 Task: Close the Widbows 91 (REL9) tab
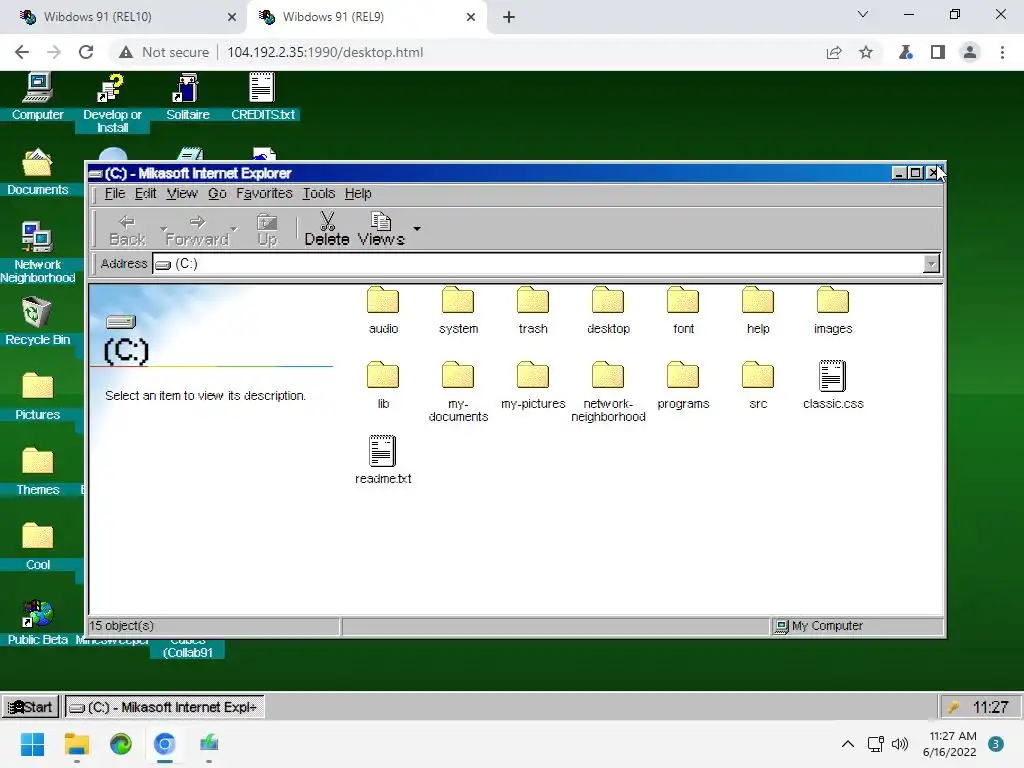pyautogui.click(x=471, y=17)
